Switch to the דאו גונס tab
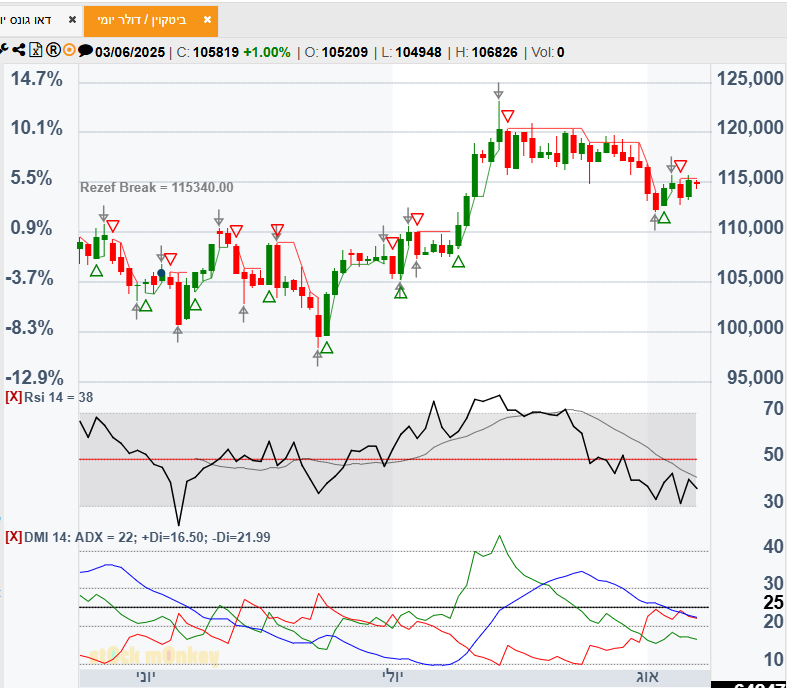Image resolution: width=787 pixels, height=688 pixels. click(28, 20)
